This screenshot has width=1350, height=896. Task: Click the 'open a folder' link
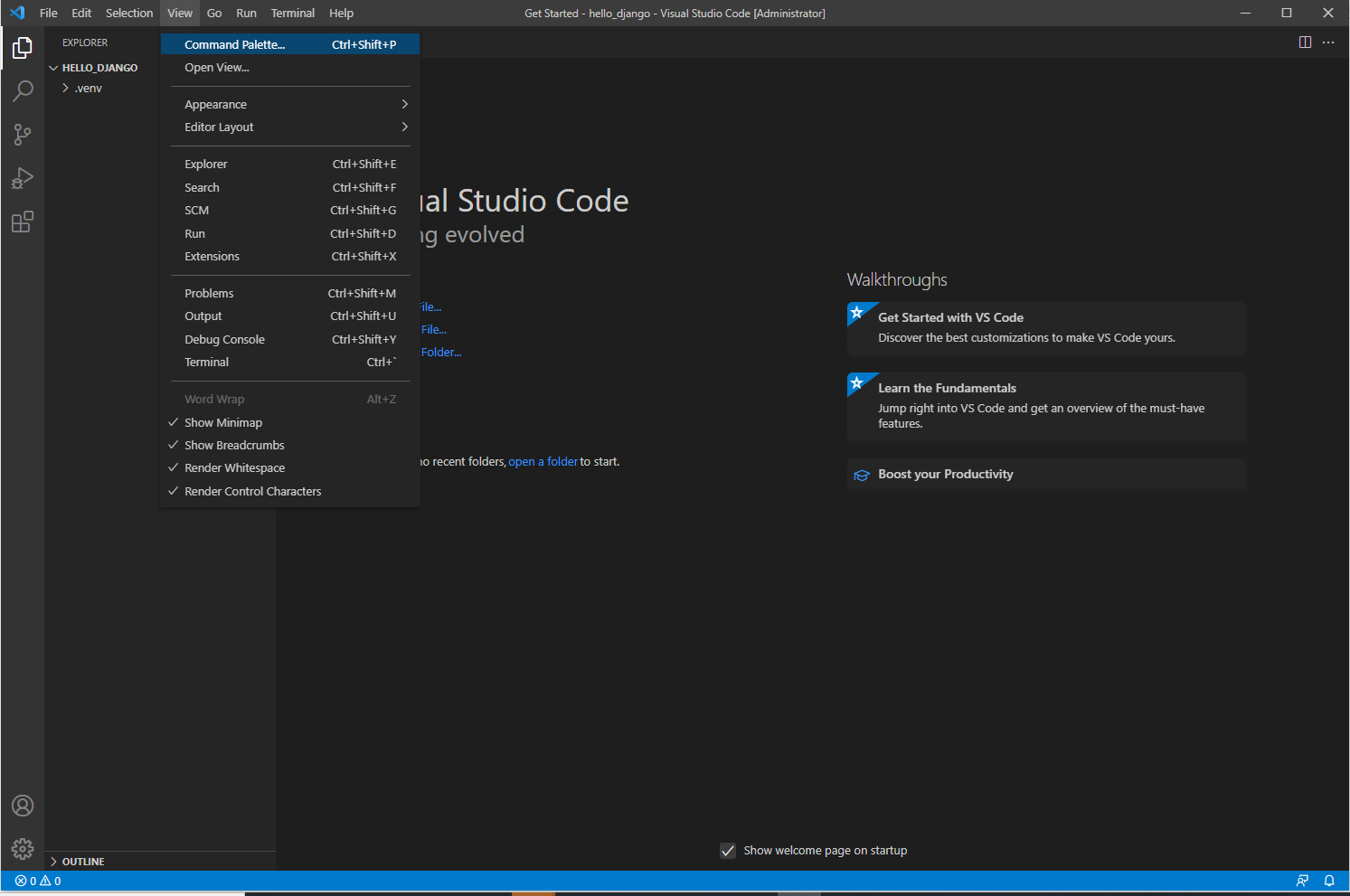tap(543, 462)
